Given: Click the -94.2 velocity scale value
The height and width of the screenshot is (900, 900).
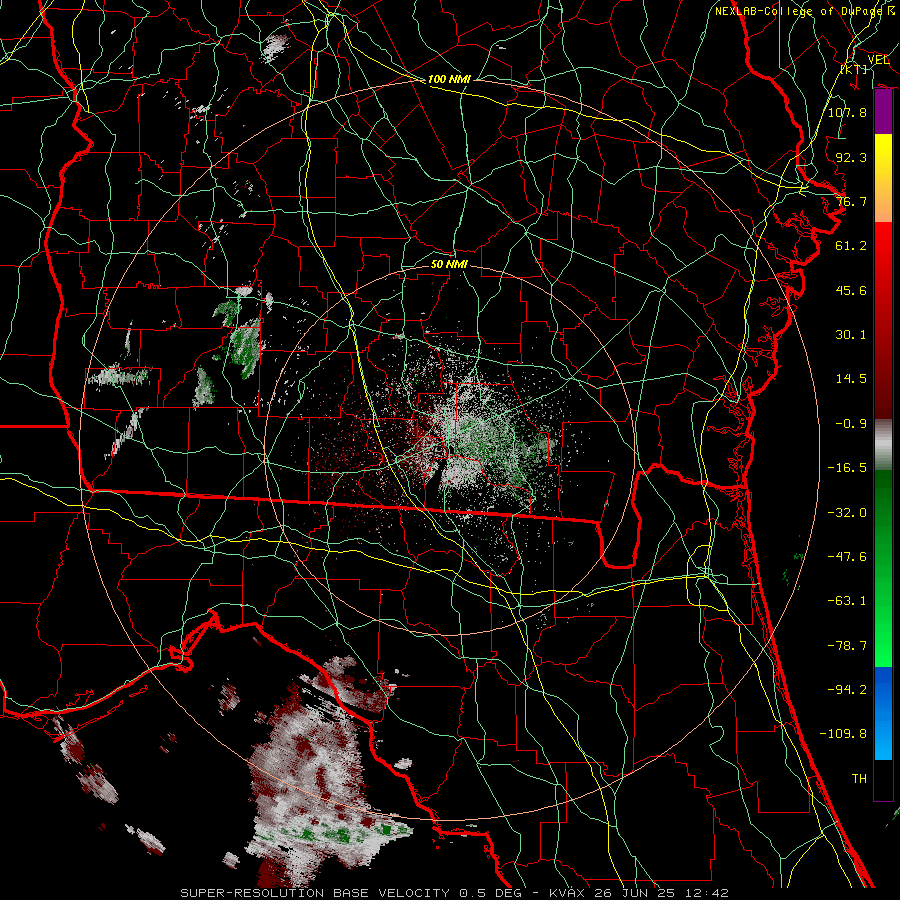Looking at the screenshot, I should point(847,690).
